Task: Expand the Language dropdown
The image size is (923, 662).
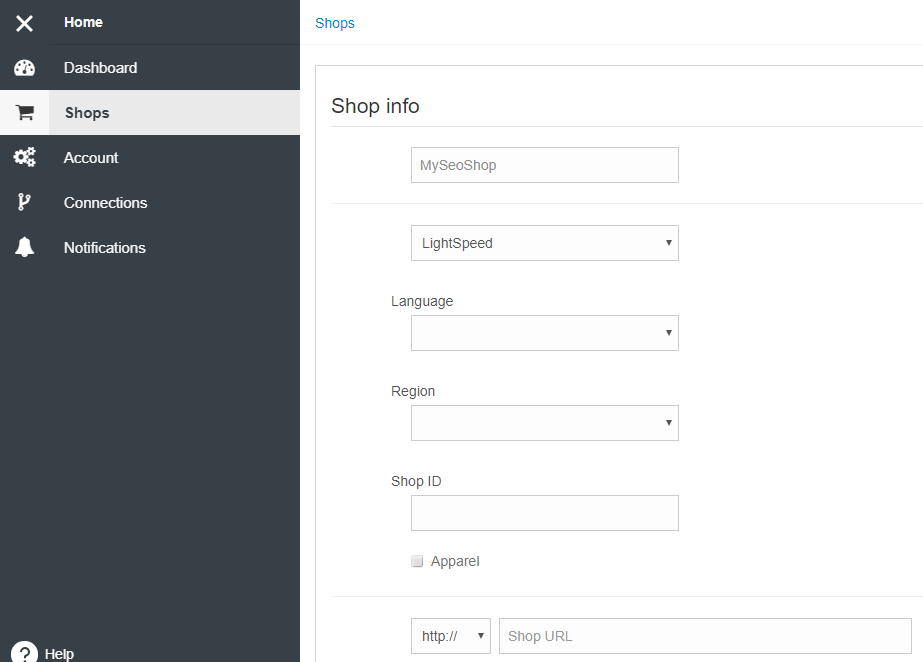Action: tap(544, 333)
